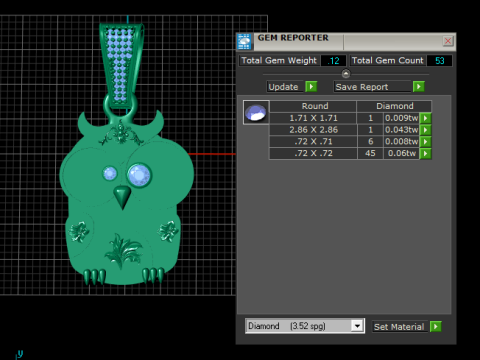Click the 0.008tw weight cell
Image resolution: width=480 pixels, height=360 pixels.
pyautogui.click(x=401, y=142)
